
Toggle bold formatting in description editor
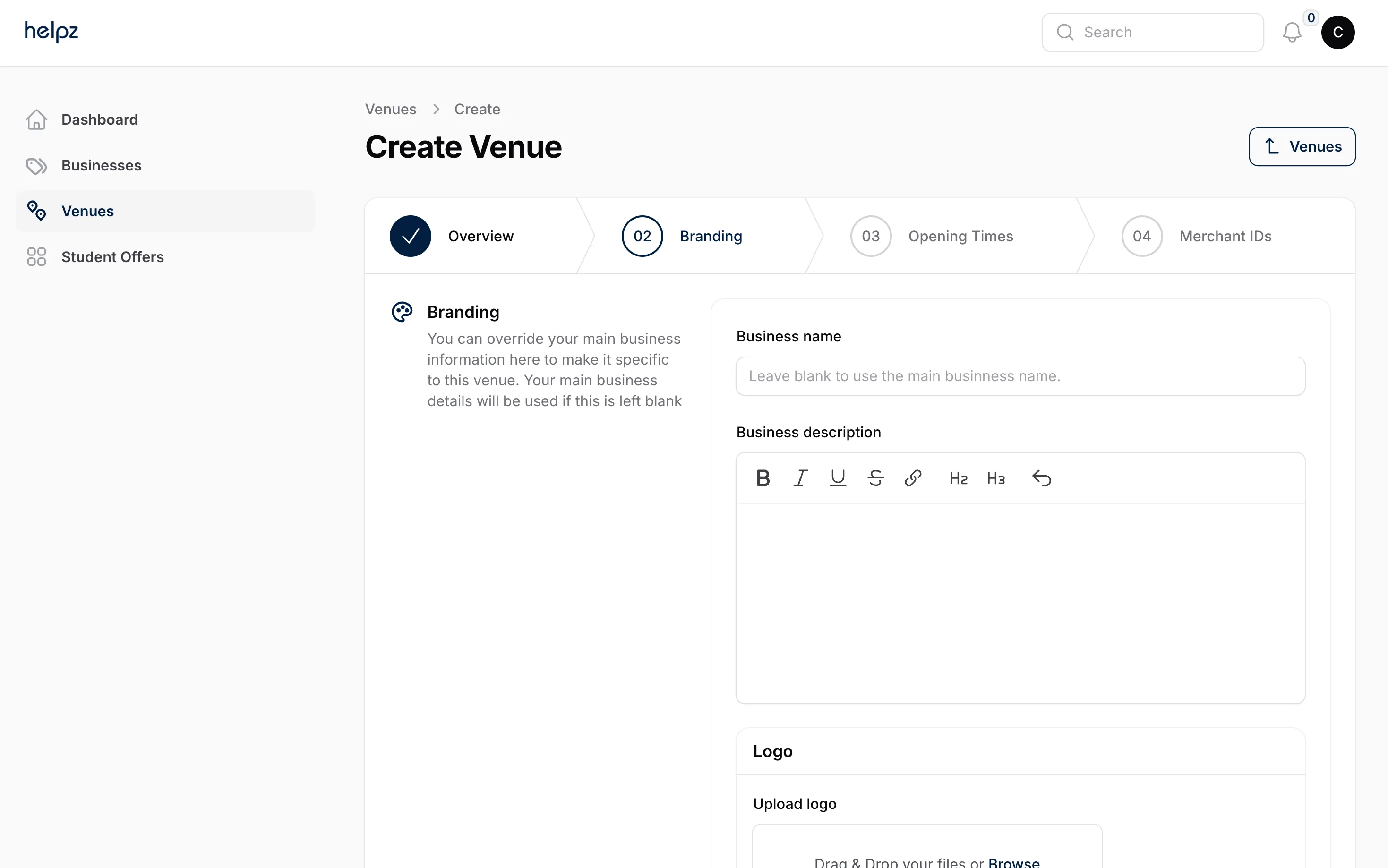coord(763,478)
